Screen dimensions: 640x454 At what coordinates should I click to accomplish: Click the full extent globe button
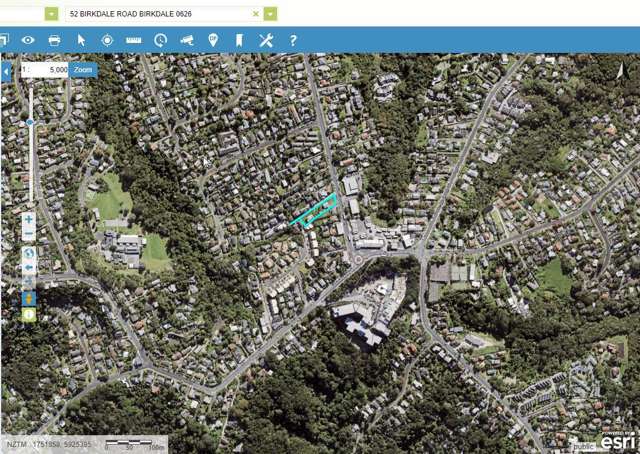[x=29, y=254]
